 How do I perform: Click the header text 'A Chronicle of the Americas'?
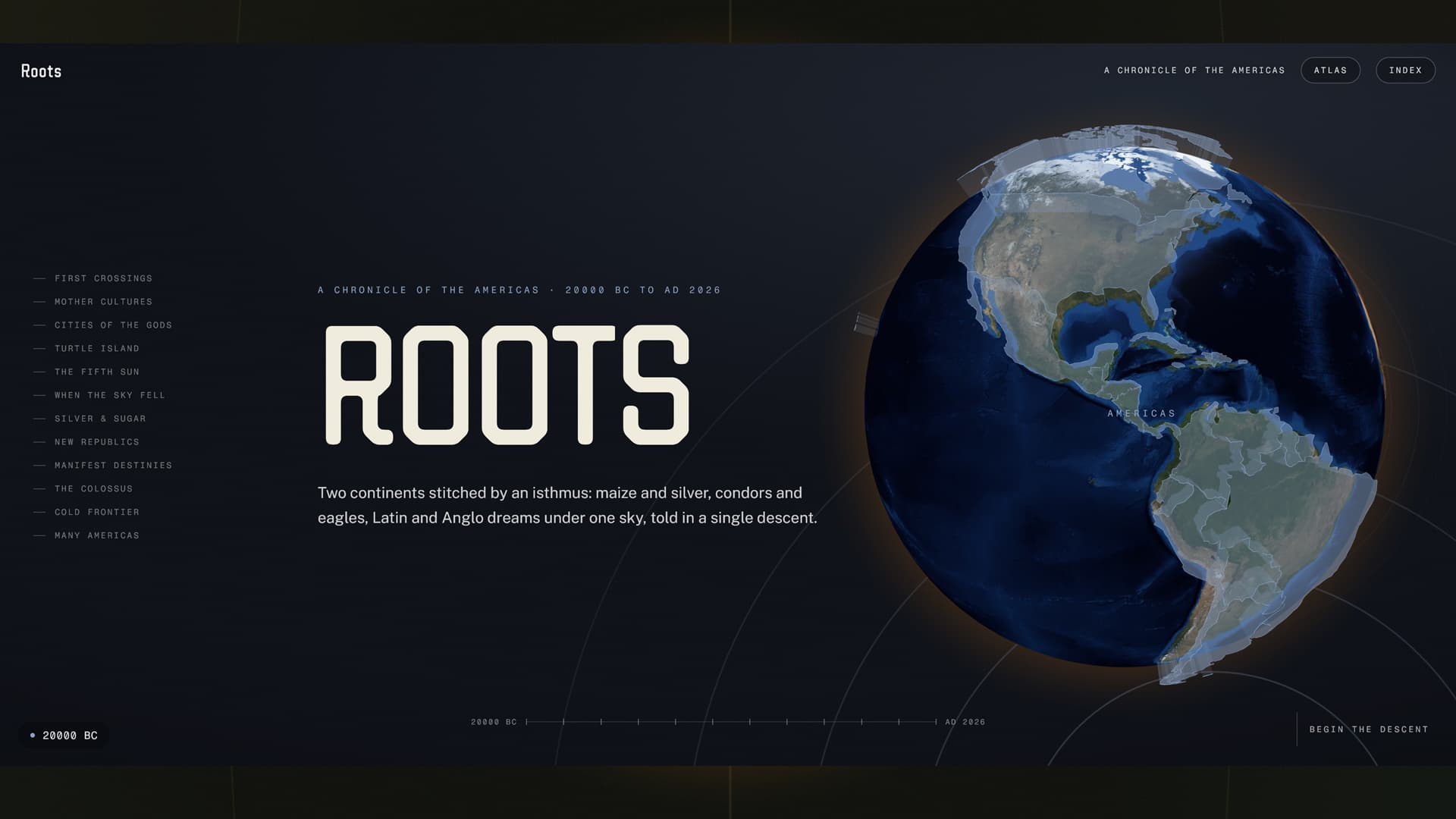1194,71
